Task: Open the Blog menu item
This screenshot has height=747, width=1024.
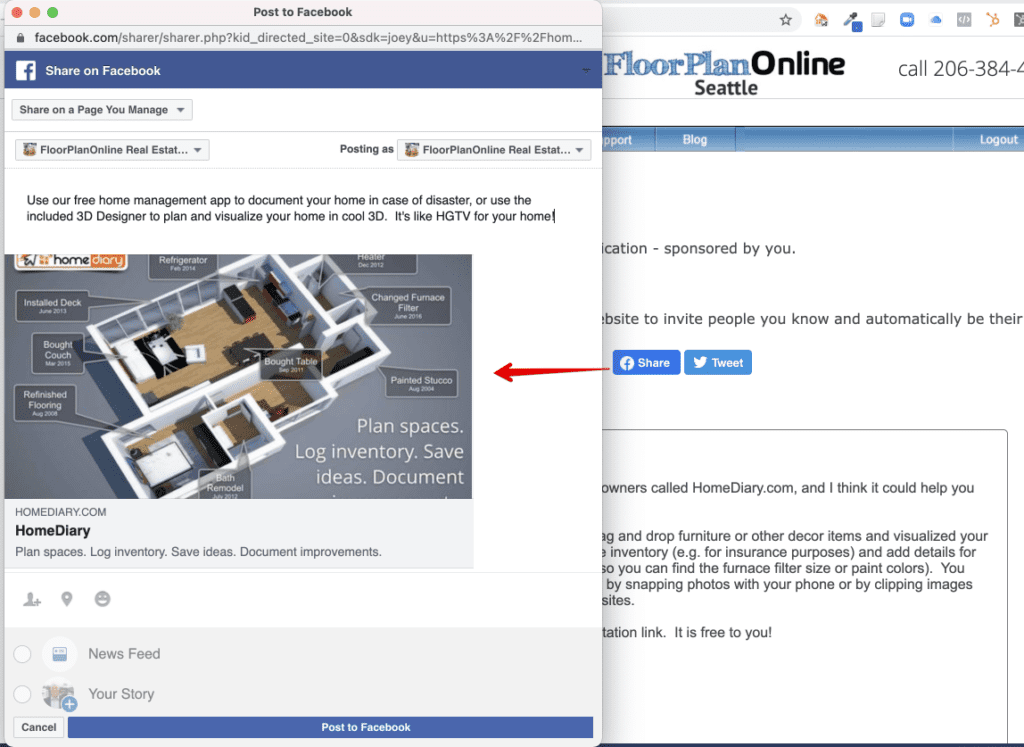Action: click(695, 140)
